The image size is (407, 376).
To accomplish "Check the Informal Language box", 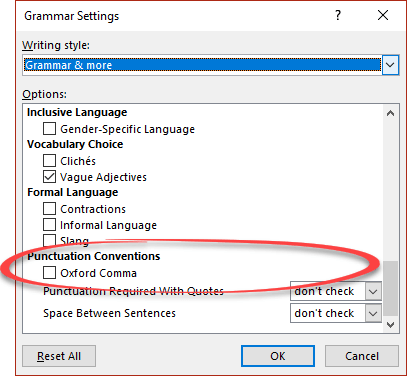I will click(49, 225).
